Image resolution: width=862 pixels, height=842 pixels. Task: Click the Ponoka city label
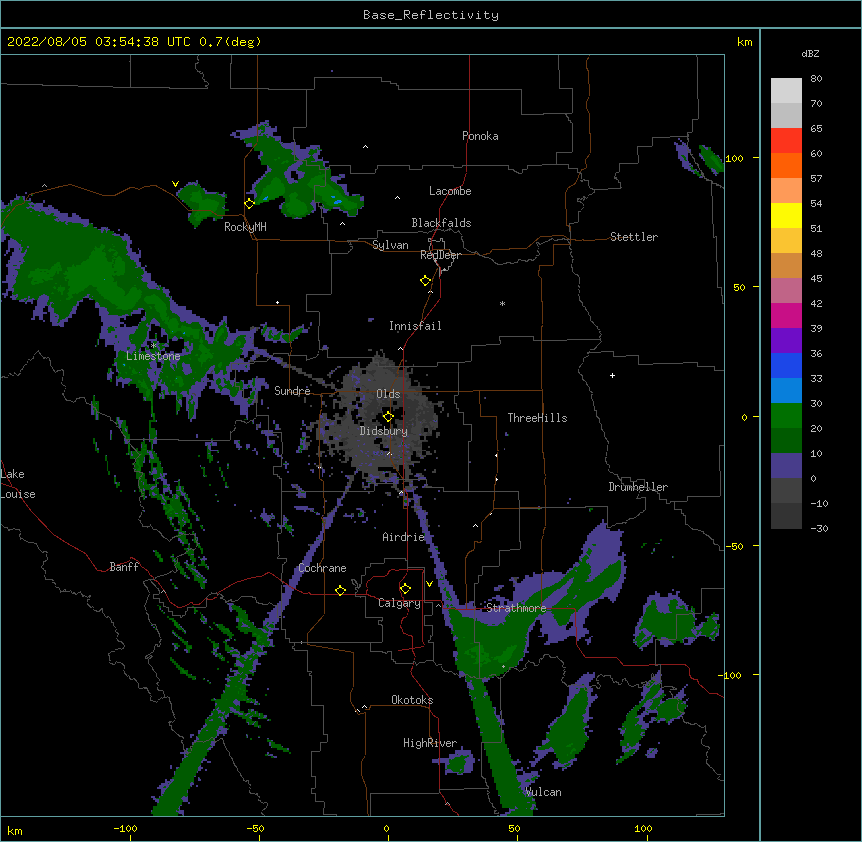tap(480, 136)
